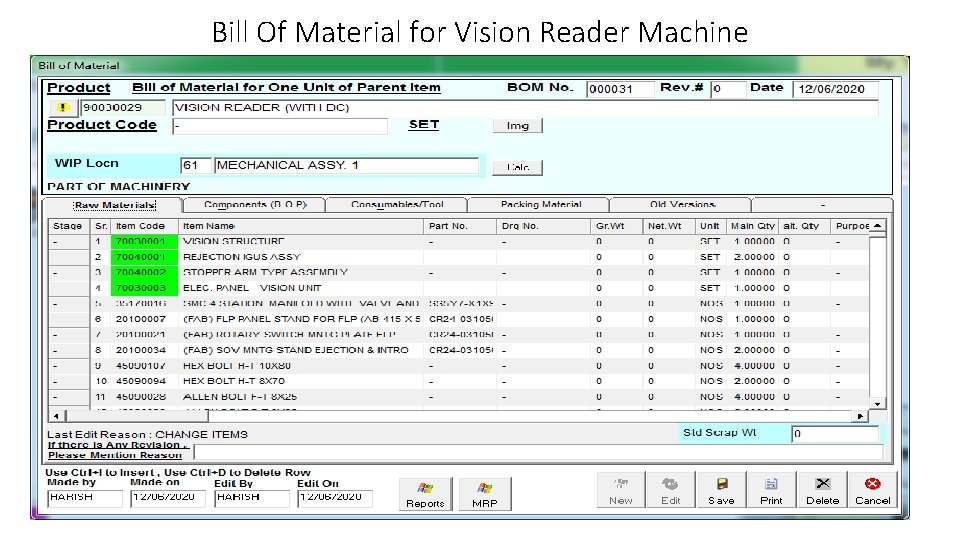Click the Edit By field HARISH
Screen dimensions: 960x540
[x=252, y=498]
